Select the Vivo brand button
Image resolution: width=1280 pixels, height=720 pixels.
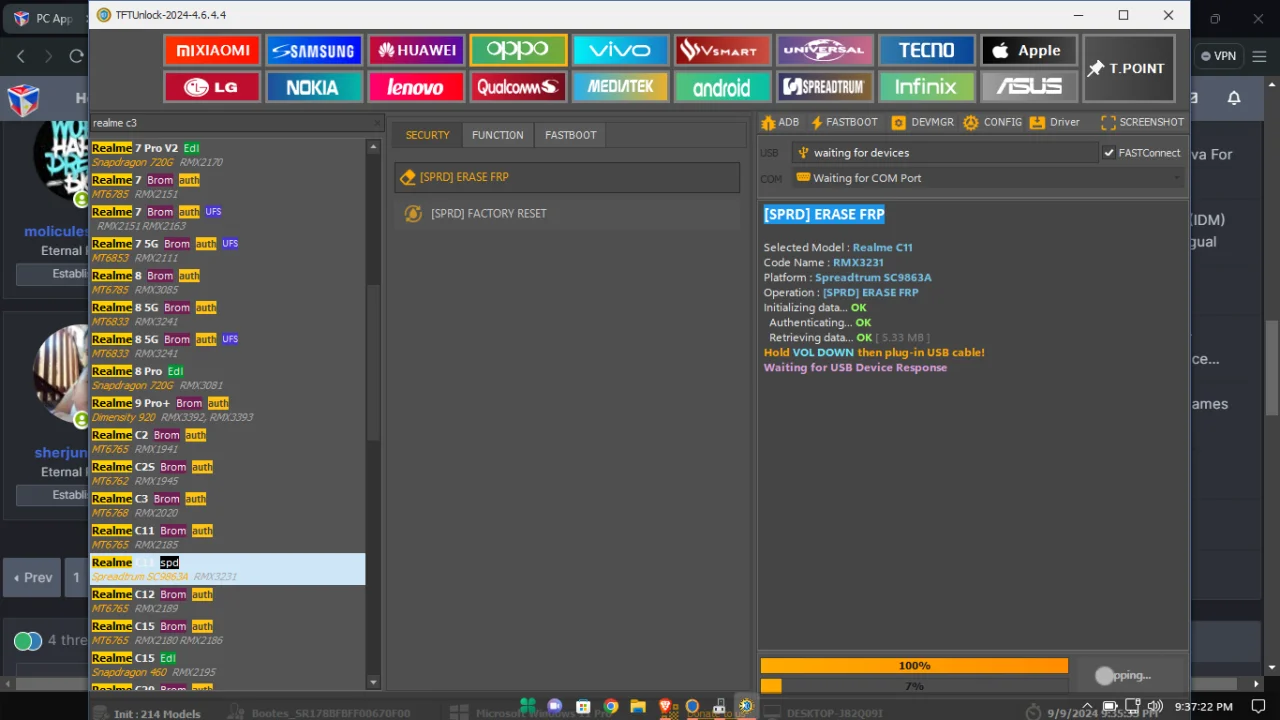click(620, 50)
